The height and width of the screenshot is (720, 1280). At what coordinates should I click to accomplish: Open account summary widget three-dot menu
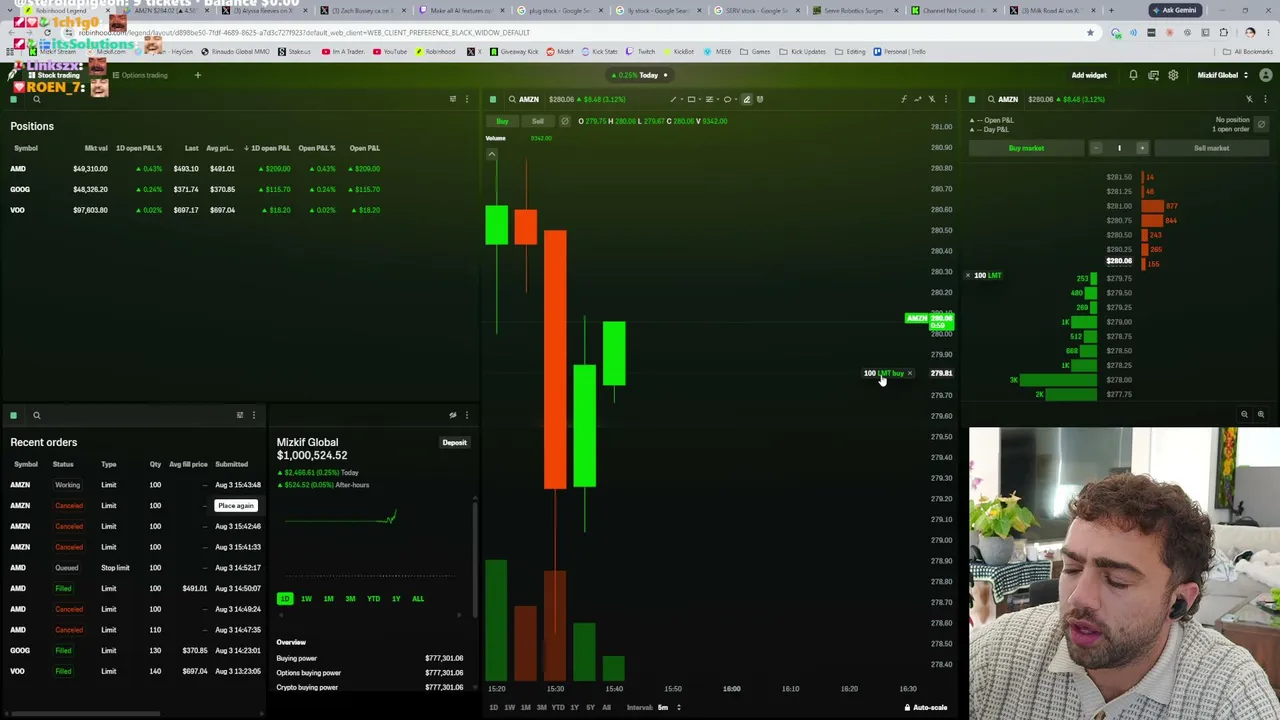466,415
